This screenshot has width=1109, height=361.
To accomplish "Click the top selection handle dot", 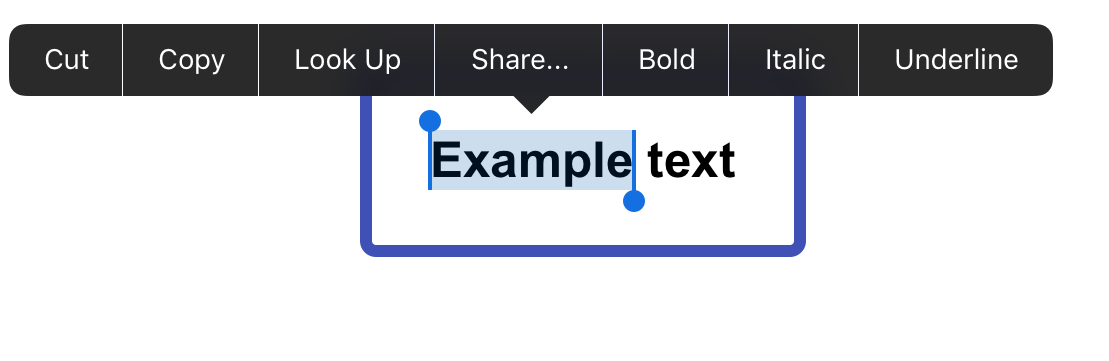I will click(430, 121).
